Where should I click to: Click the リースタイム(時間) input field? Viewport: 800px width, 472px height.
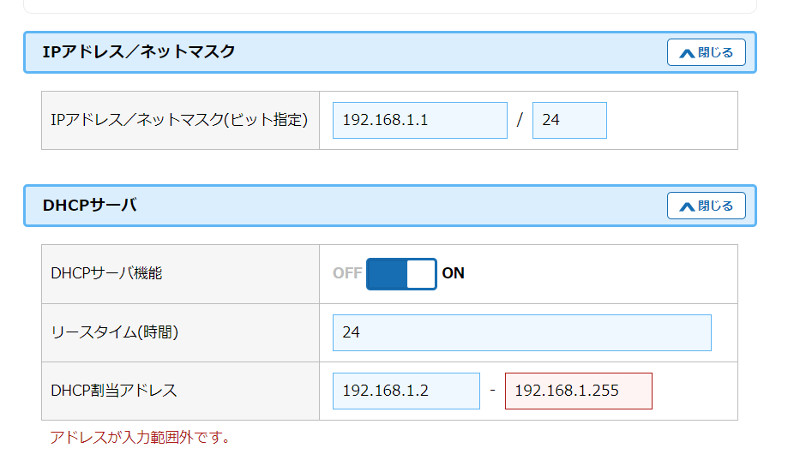tap(522, 333)
